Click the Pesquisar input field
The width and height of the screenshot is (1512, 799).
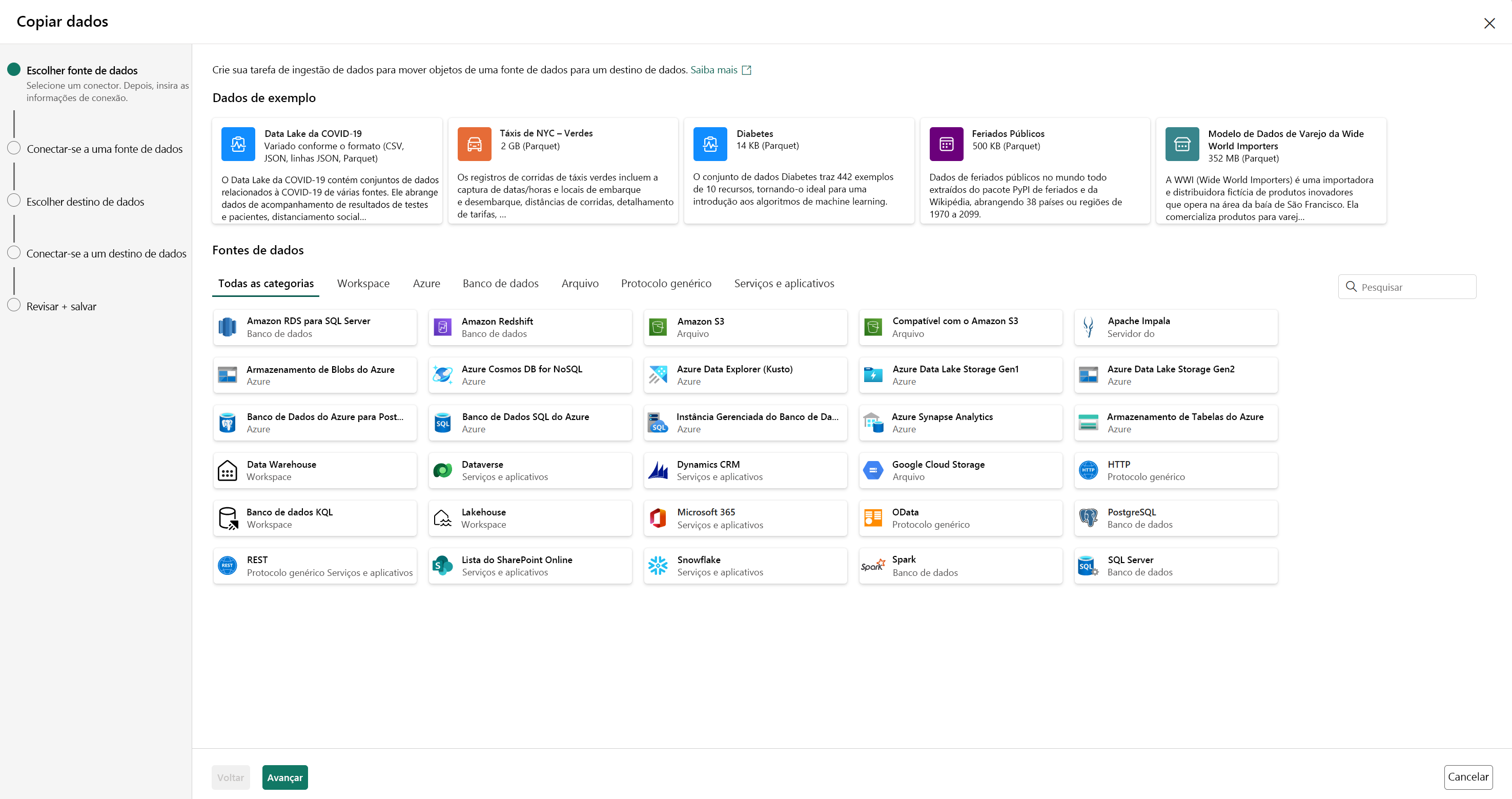1407,287
